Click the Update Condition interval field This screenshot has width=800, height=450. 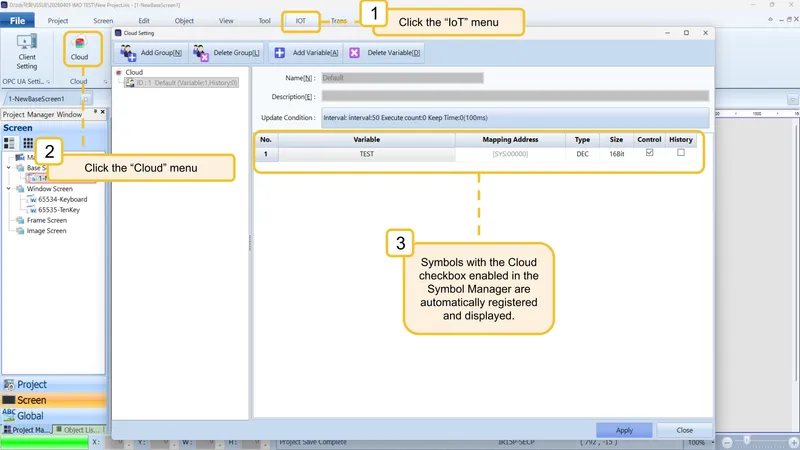pyautogui.click(x=515, y=118)
